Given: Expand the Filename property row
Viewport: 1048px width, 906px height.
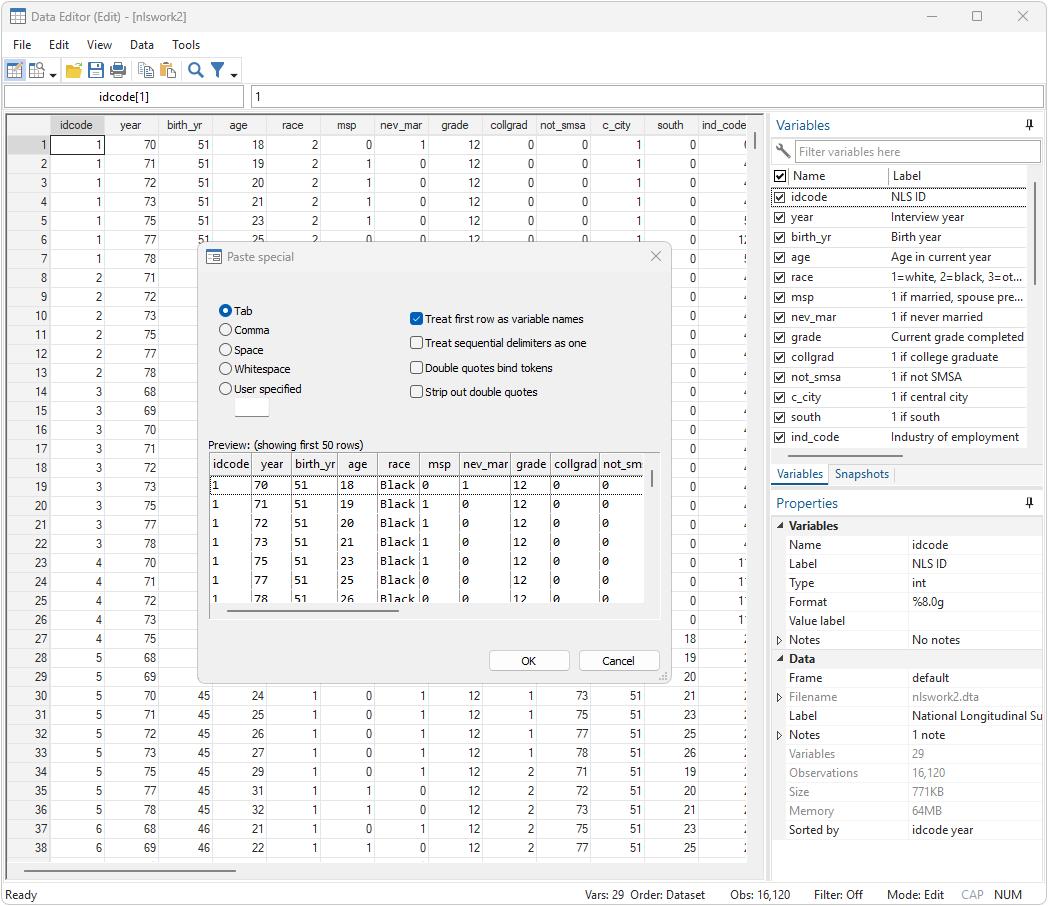Looking at the screenshot, I should (779, 697).
